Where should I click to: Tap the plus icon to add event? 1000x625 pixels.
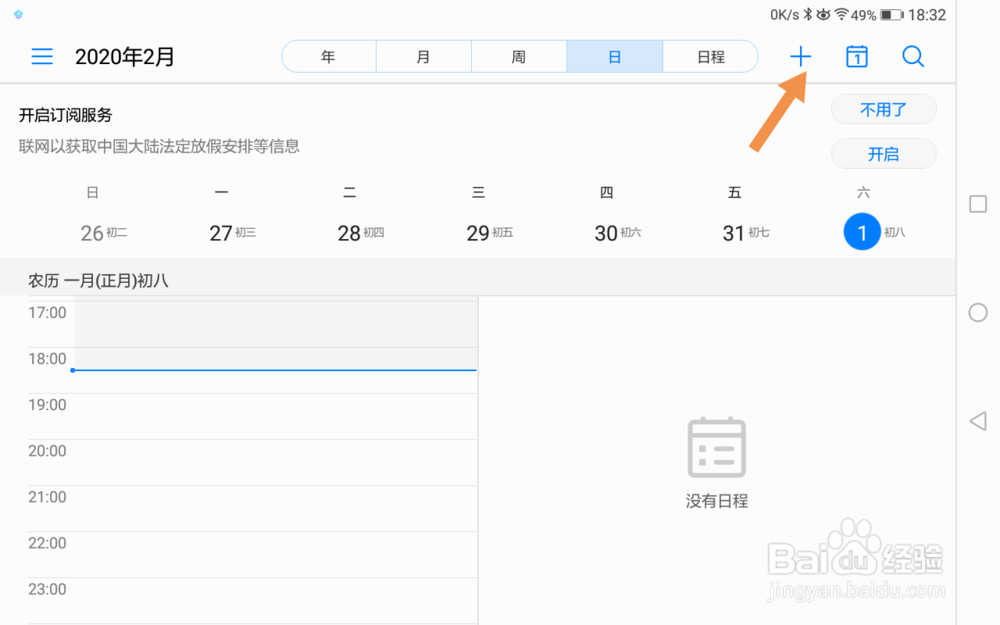[x=800, y=57]
